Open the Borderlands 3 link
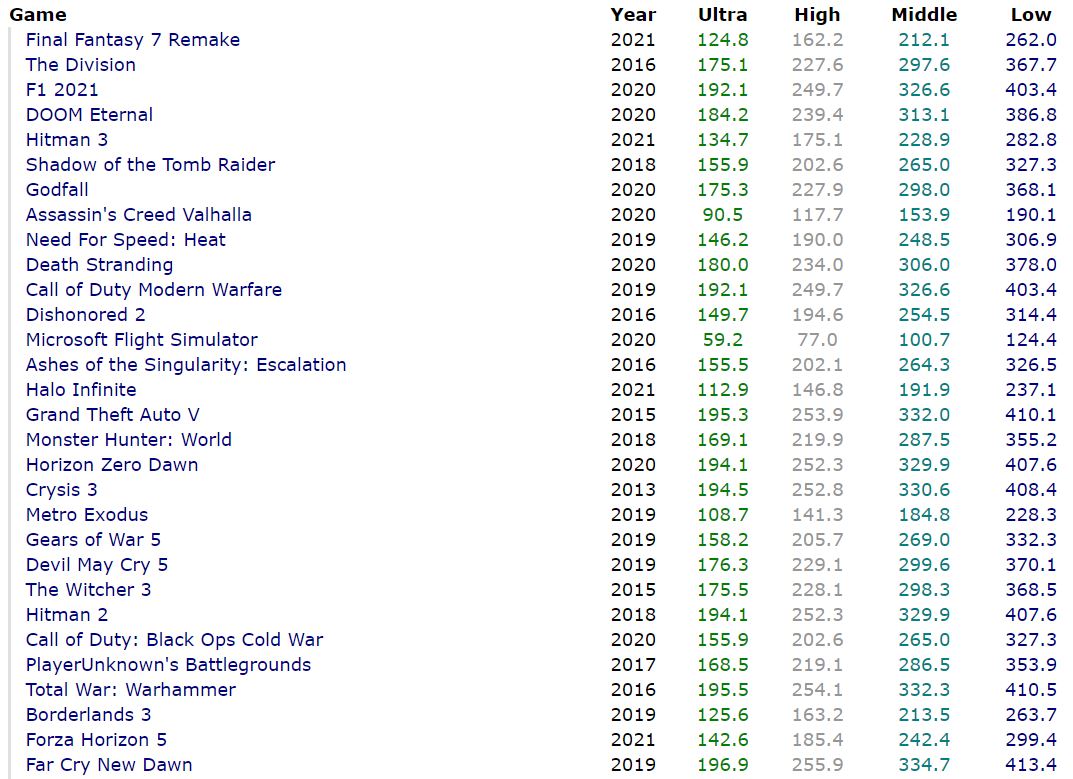This screenshot has width=1073, height=779. pyautogui.click(x=88, y=715)
